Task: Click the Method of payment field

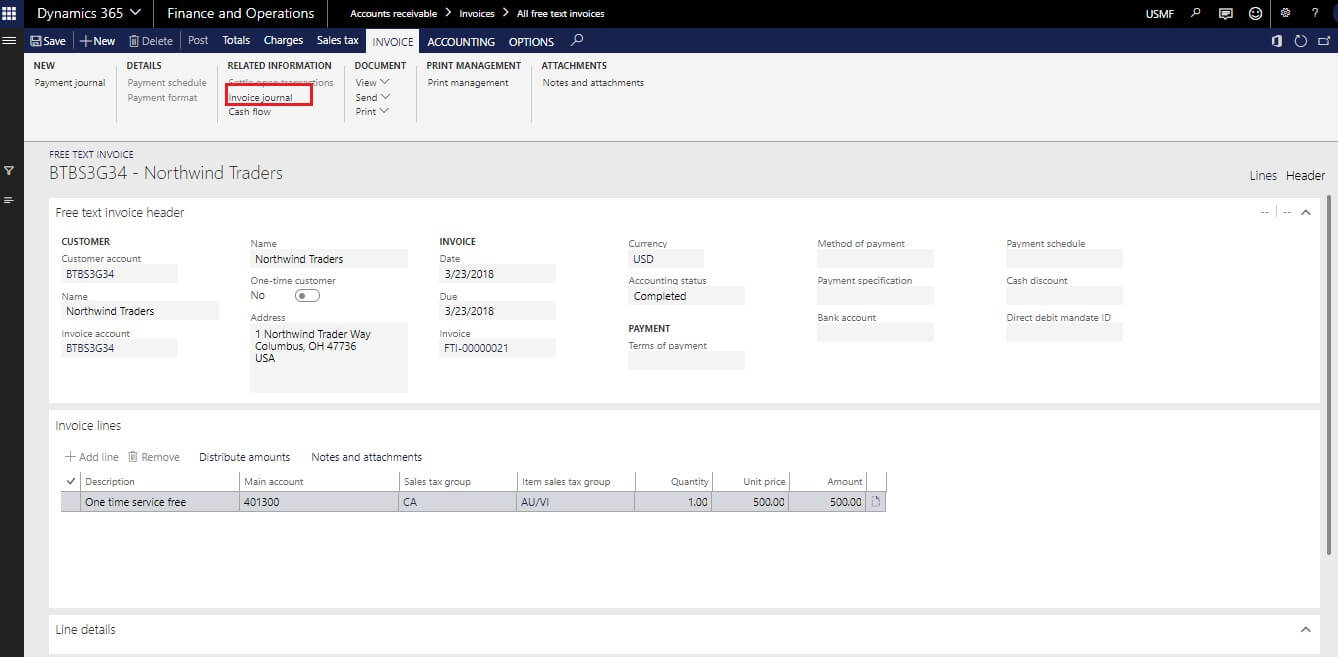Action: point(875,259)
